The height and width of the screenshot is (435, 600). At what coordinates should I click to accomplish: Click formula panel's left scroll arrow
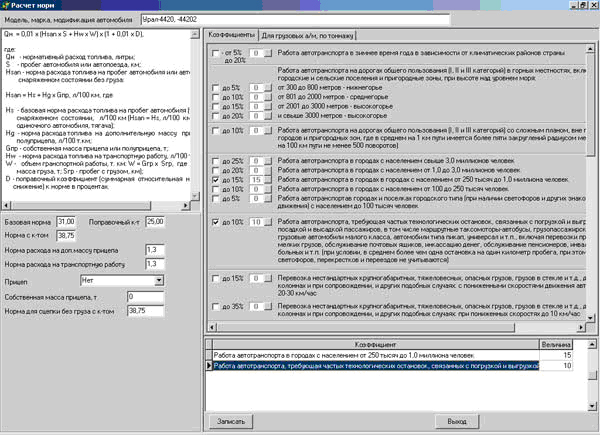click(6, 206)
